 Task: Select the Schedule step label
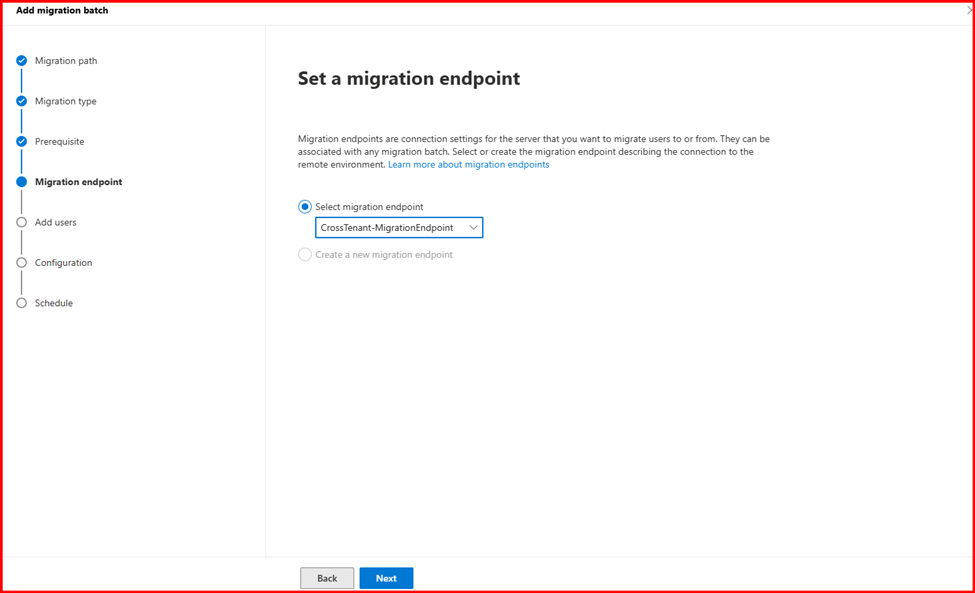click(x=54, y=303)
